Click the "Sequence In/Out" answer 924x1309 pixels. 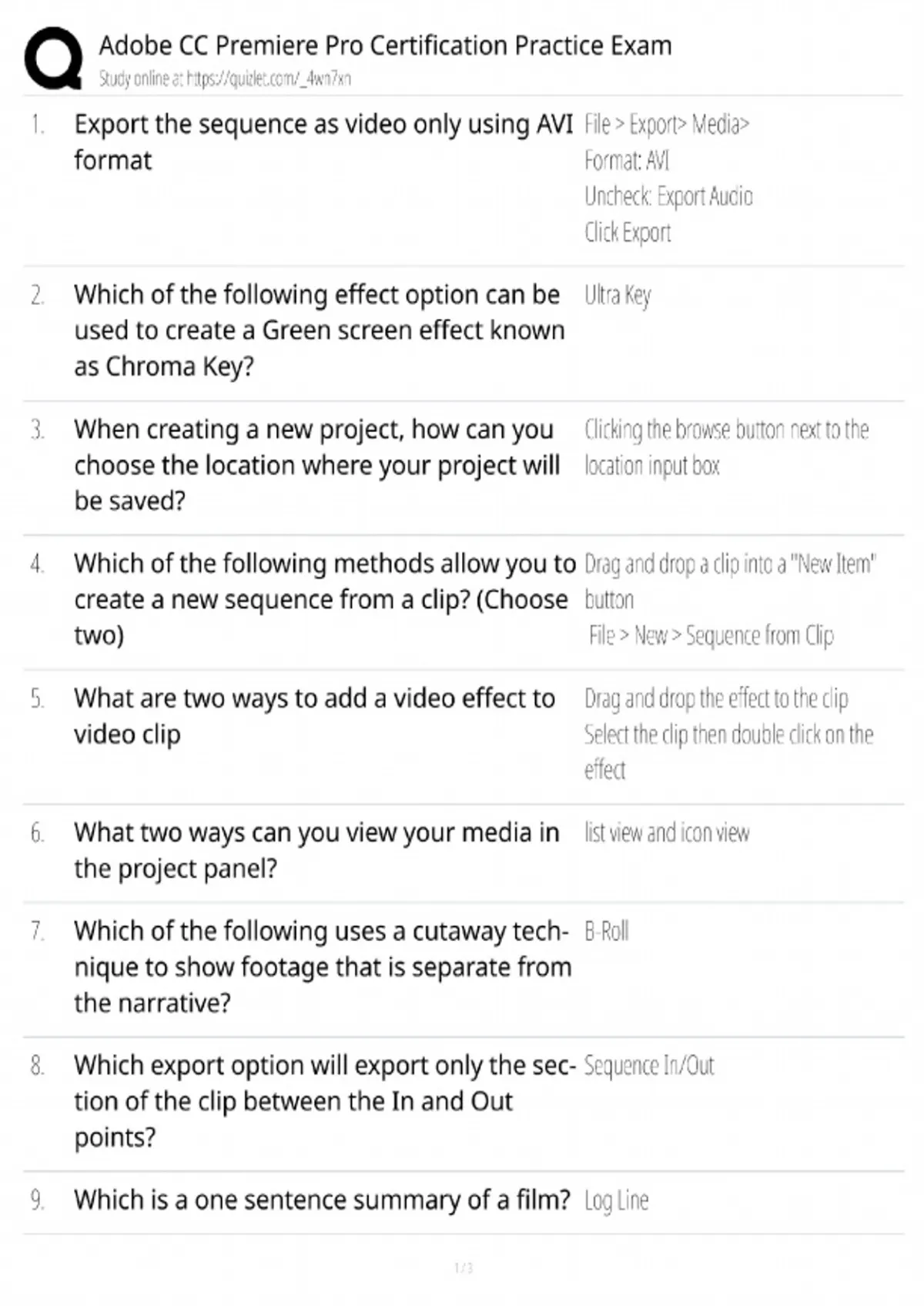click(649, 1066)
